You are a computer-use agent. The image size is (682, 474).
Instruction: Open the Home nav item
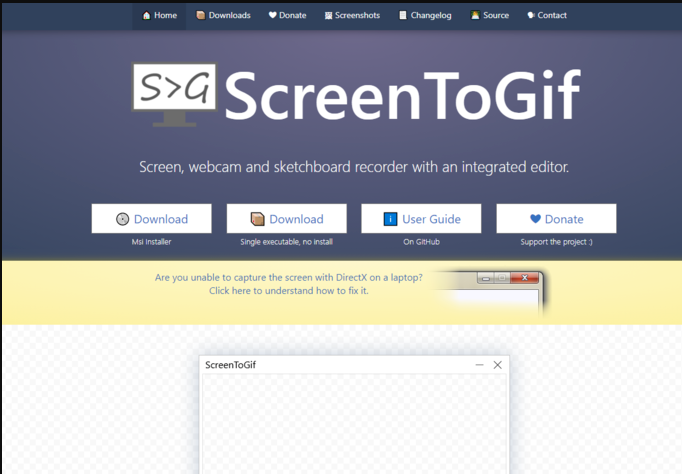point(159,15)
